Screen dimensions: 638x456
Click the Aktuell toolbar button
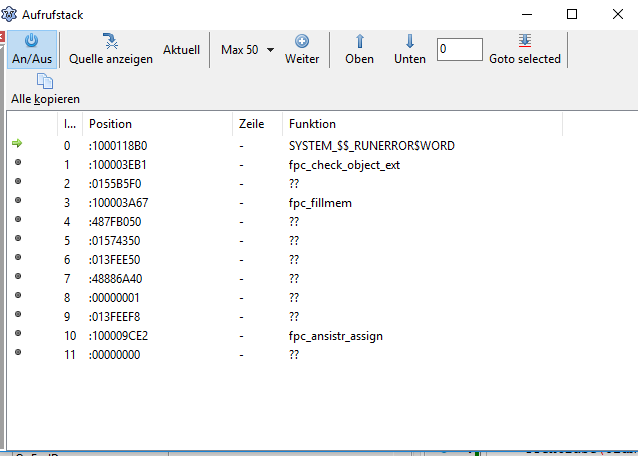tap(181, 50)
